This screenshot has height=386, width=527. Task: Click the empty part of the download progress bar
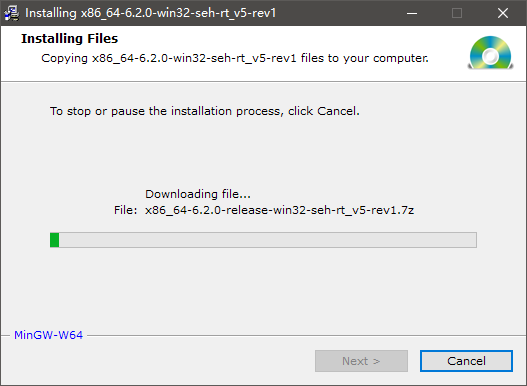(x=268, y=240)
